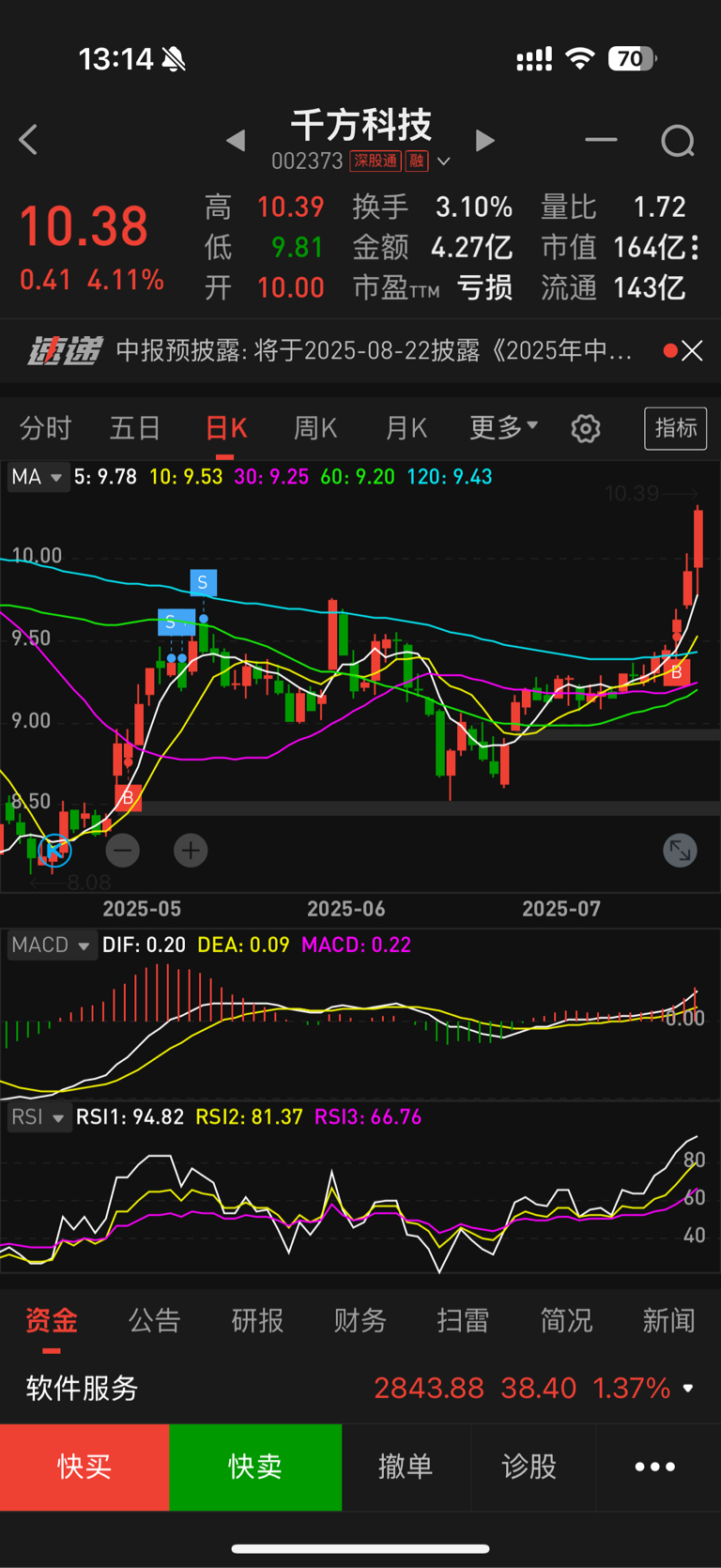
Task: Switch to 月K chart tab
Action: tap(406, 428)
